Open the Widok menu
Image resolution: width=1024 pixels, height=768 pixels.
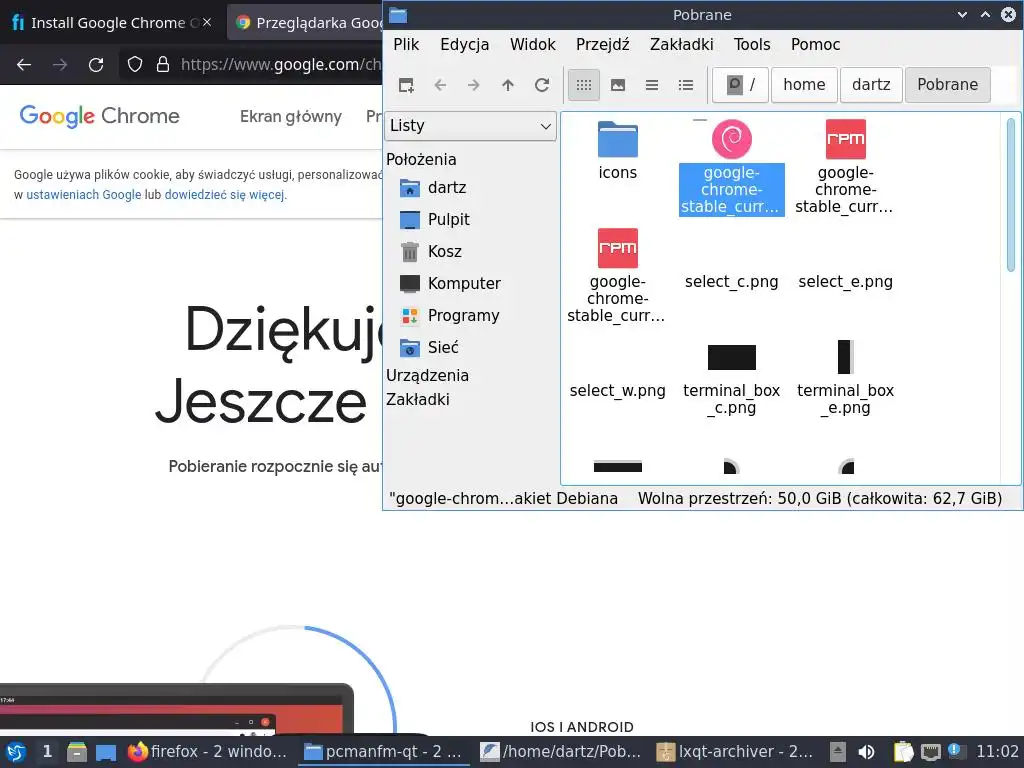pos(532,44)
